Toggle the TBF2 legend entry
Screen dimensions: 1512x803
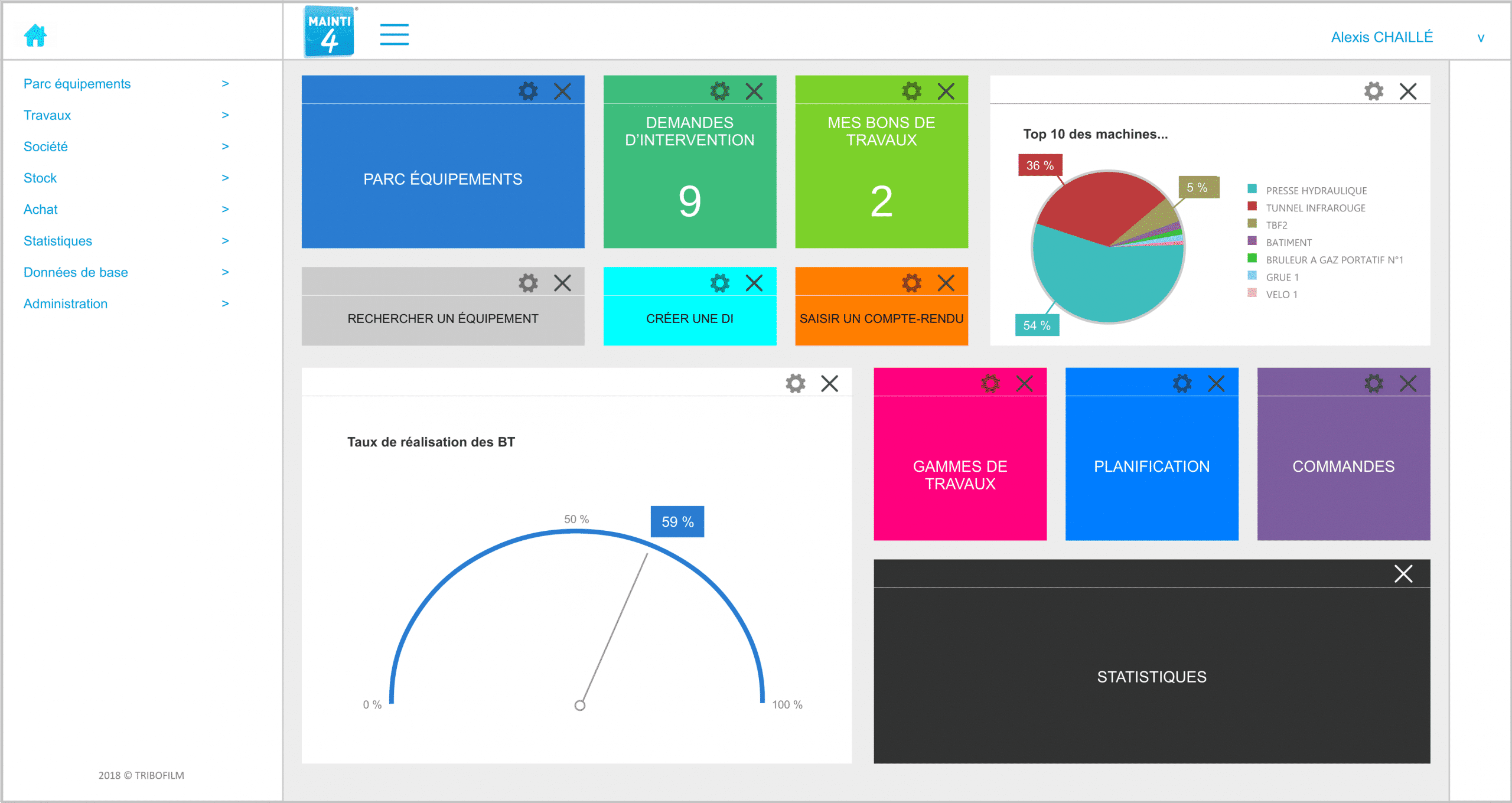1267,224
